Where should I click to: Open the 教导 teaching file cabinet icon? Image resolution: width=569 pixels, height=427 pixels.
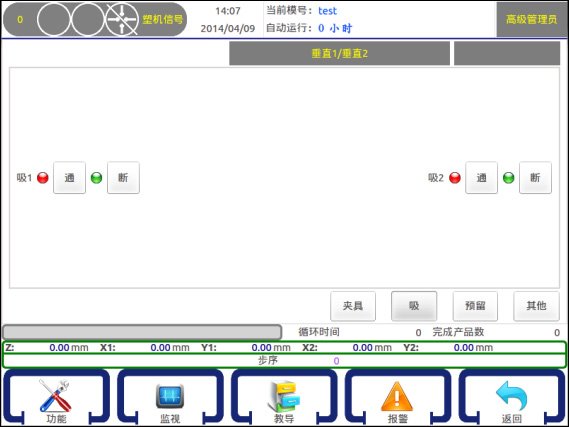pos(284,397)
